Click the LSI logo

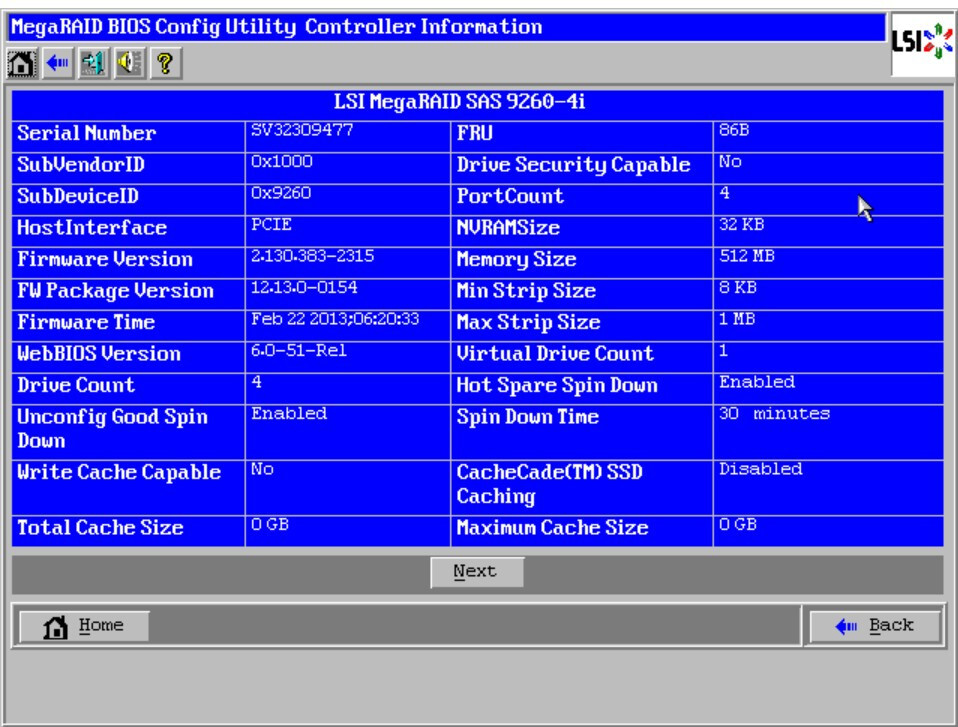coord(922,43)
